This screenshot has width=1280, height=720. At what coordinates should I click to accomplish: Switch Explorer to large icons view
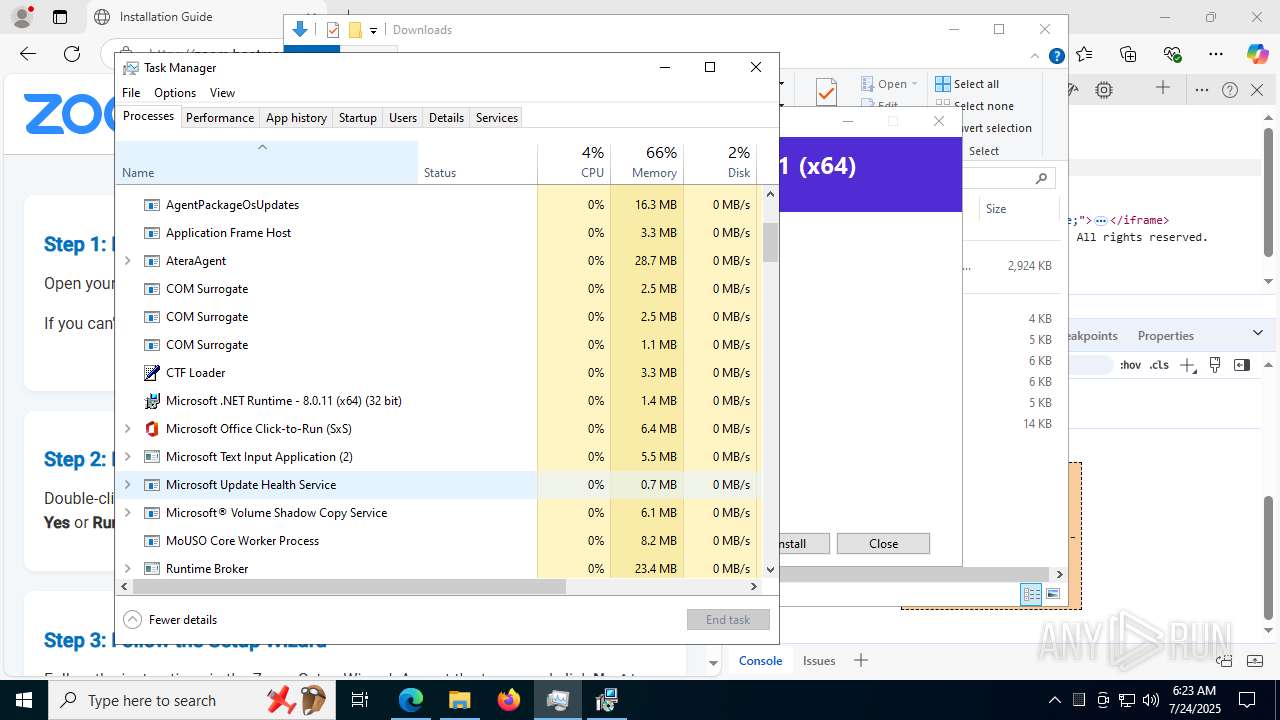pyautogui.click(x=1052, y=594)
